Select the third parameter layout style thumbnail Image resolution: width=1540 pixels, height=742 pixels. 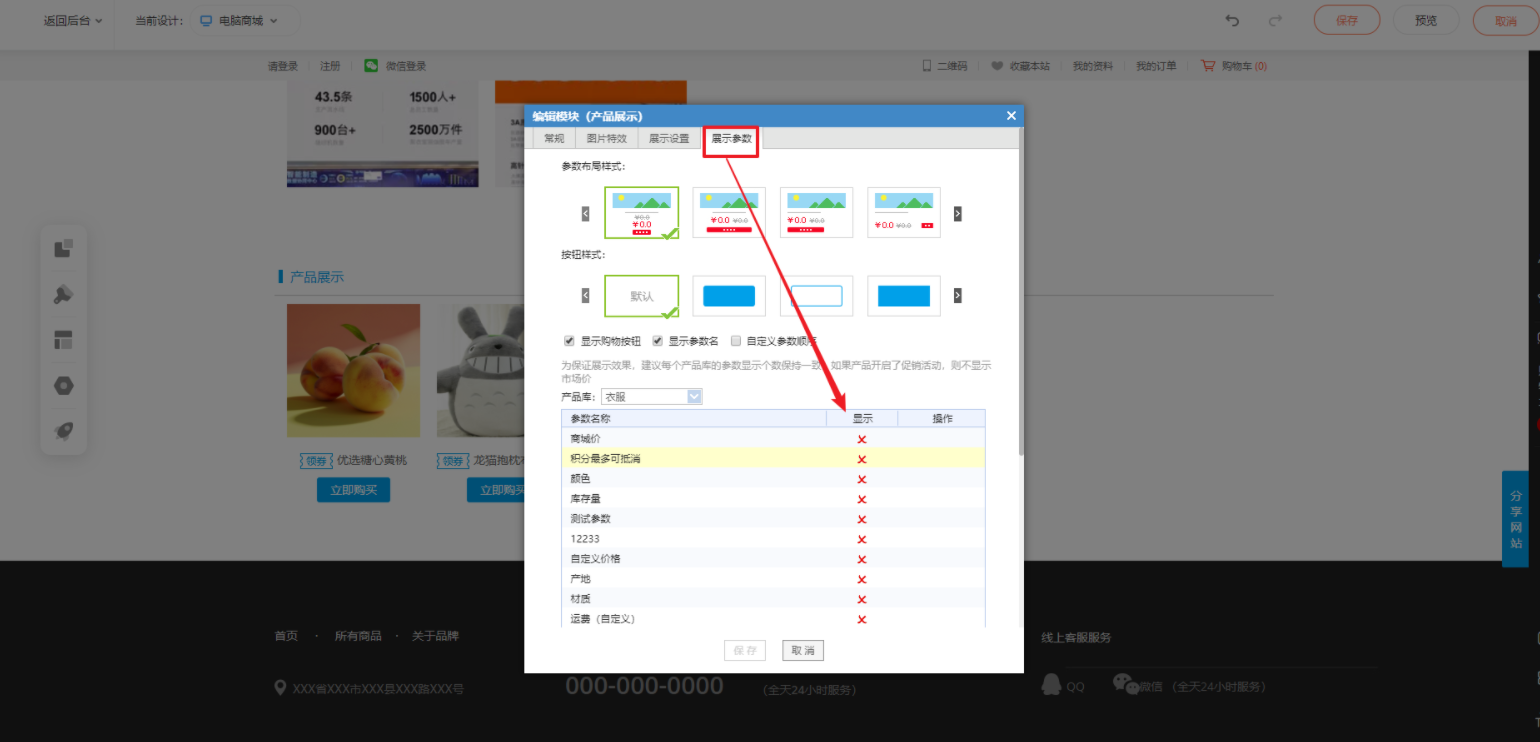click(816, 213)
